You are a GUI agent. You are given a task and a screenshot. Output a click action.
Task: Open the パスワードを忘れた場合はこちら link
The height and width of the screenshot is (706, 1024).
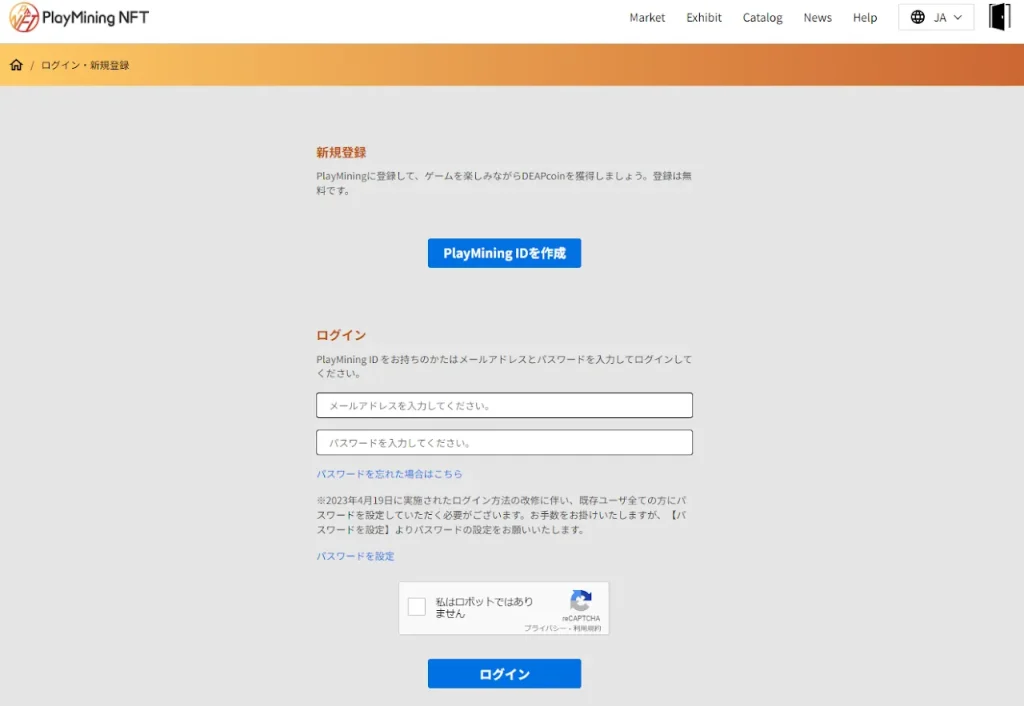coord(389,473)
